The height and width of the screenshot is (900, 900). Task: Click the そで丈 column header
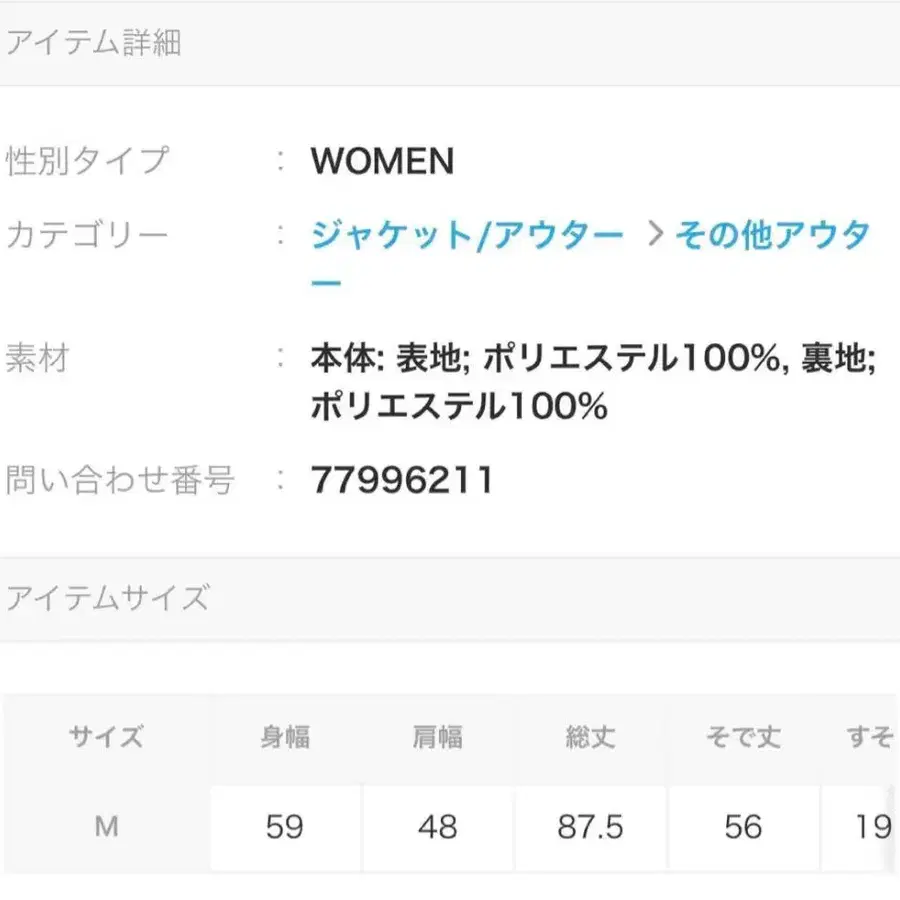pyautogui.click(x=742, y=738)
